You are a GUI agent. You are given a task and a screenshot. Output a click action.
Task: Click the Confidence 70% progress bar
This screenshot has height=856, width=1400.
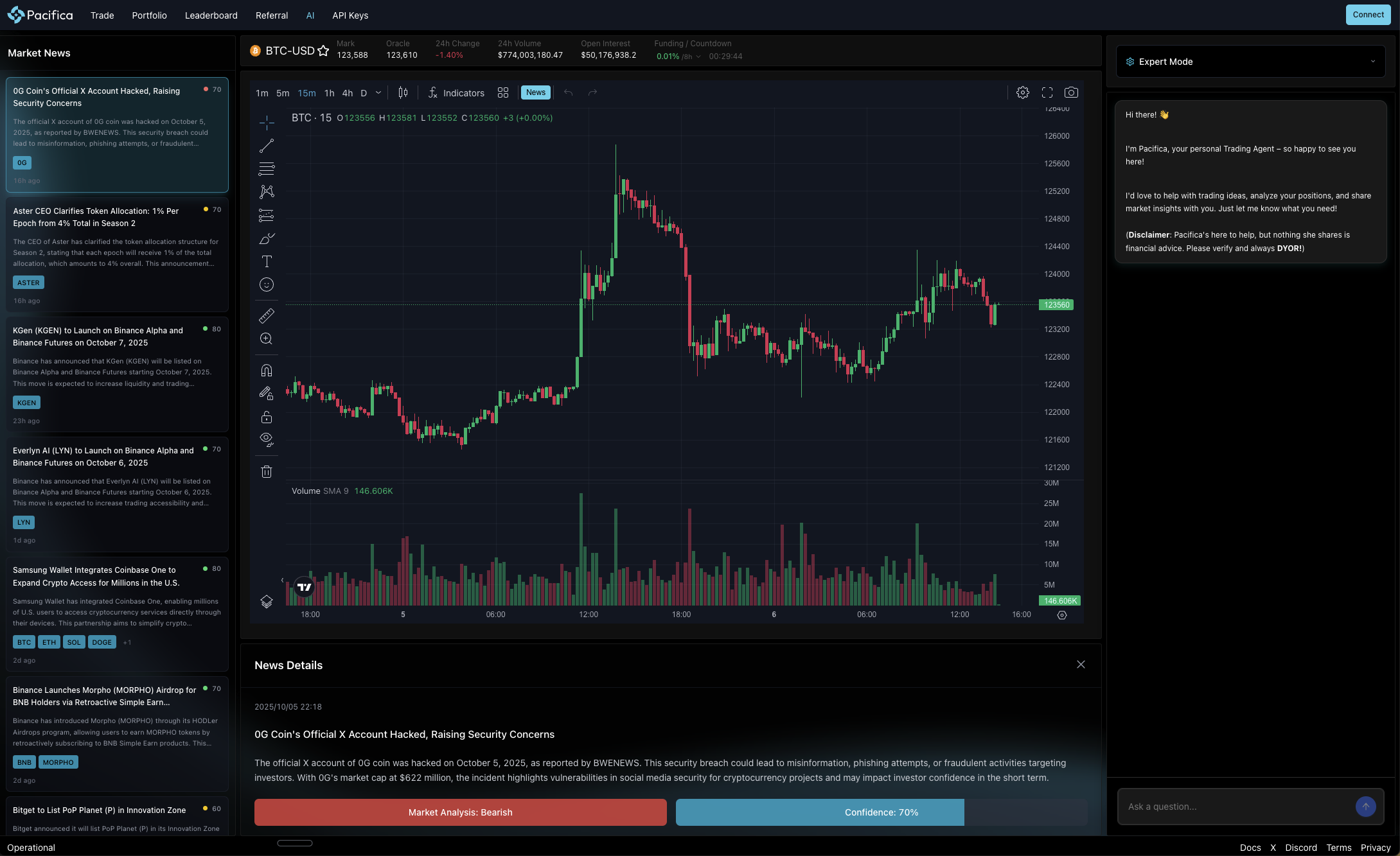(881, 812)
